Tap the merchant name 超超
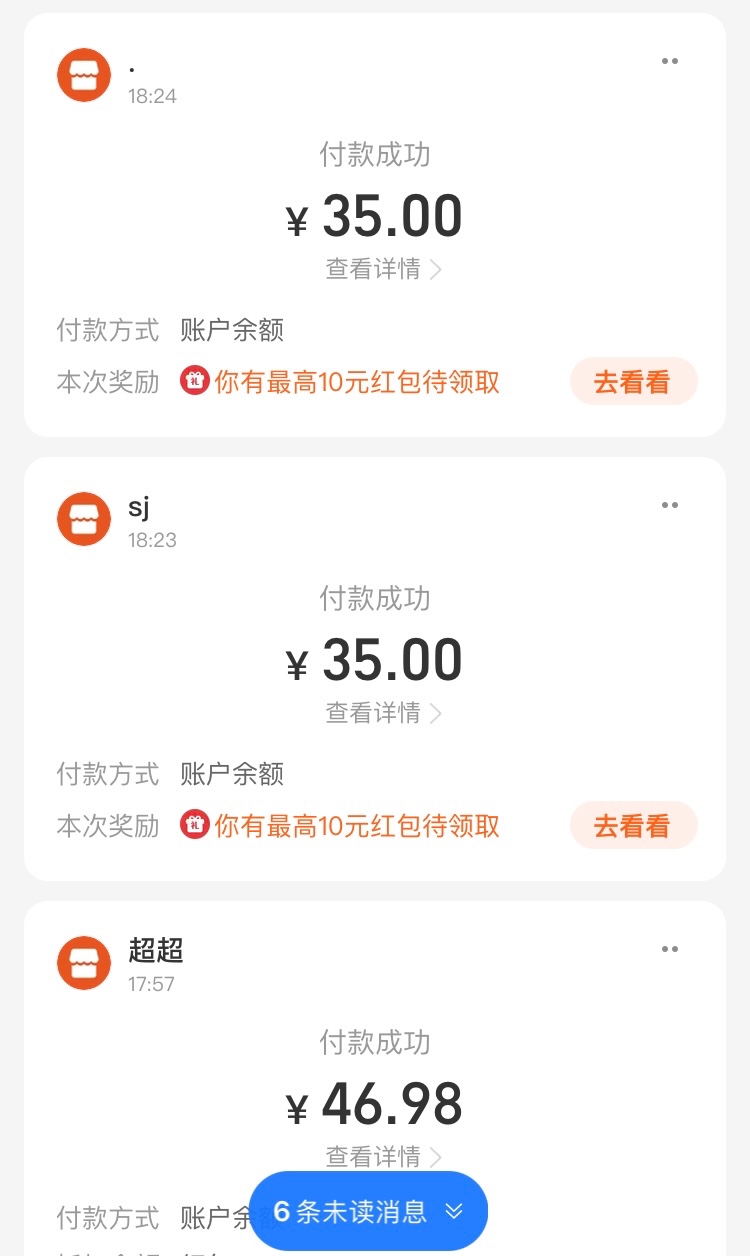The image size is (750, 1256). 156,951
